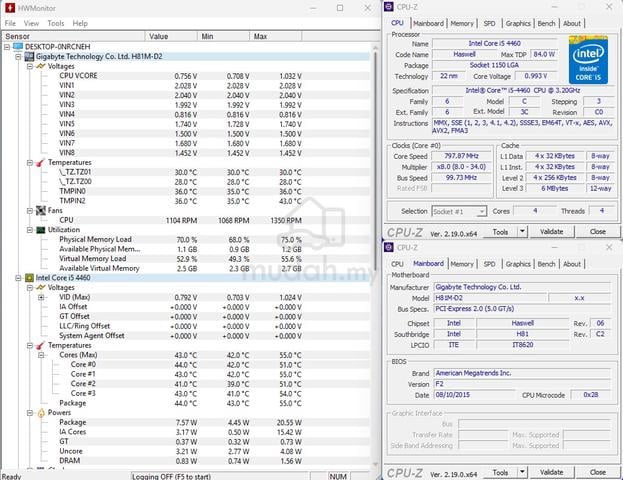Select the TMPIN2 temperature row
The image size is (623, 480).
click(185, 201)
